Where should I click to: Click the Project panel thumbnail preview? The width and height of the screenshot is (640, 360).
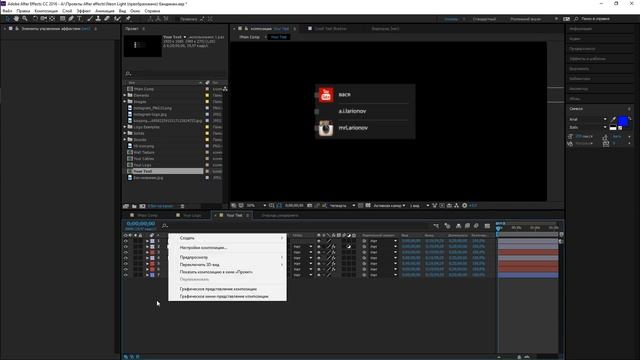pyautogui.click(x=143, y=46)
